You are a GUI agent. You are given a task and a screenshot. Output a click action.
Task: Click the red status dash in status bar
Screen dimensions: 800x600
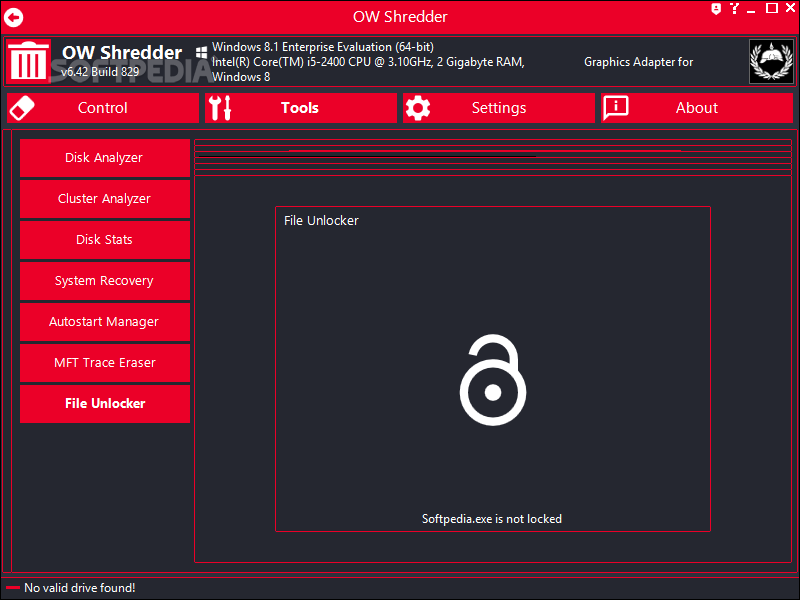[x=13, y=588]
